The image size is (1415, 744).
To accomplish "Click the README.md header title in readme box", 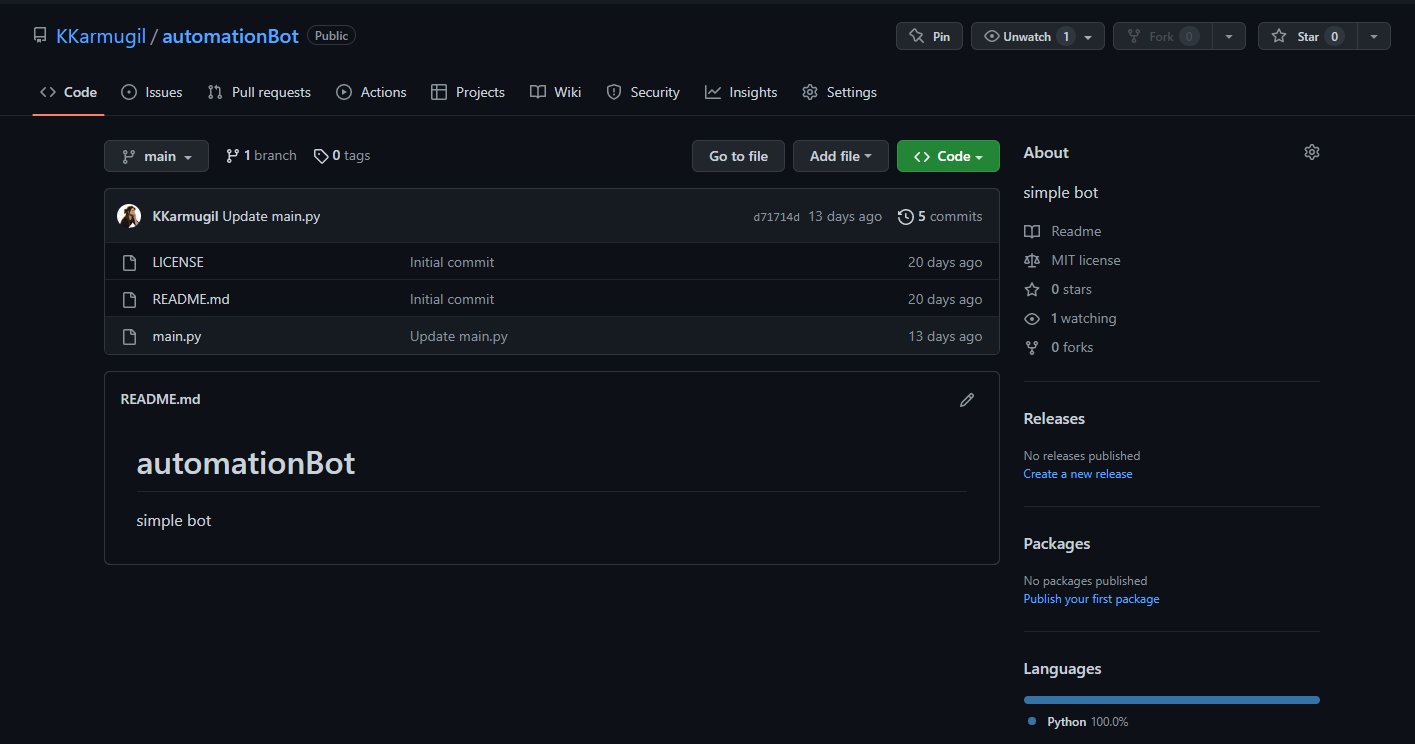I will point(161,399).
